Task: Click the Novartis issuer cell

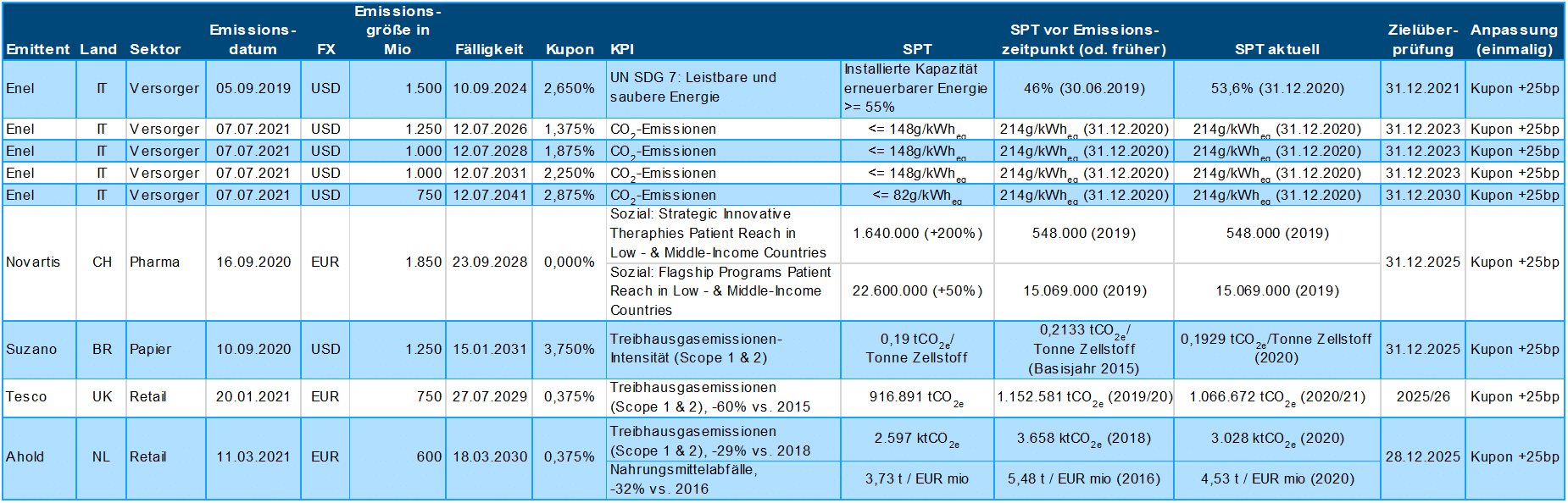Action: pyautogui.click(x=33, y=263)
